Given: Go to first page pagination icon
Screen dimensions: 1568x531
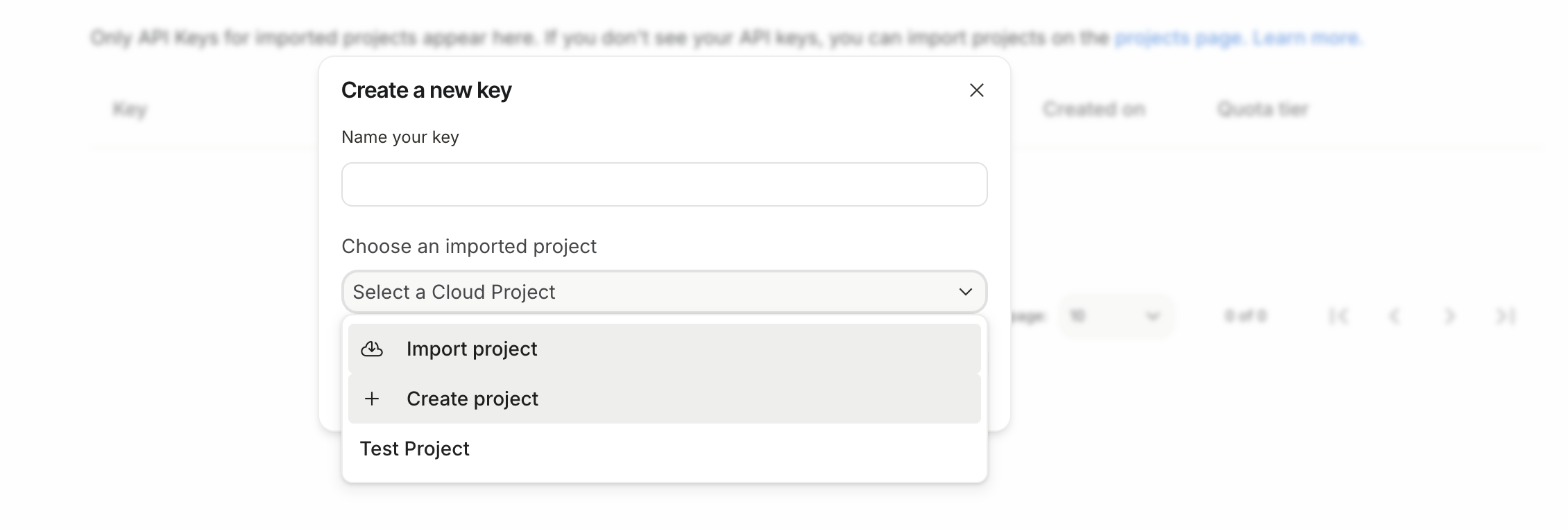Looking at the screenshot, I should point(1338,316).
